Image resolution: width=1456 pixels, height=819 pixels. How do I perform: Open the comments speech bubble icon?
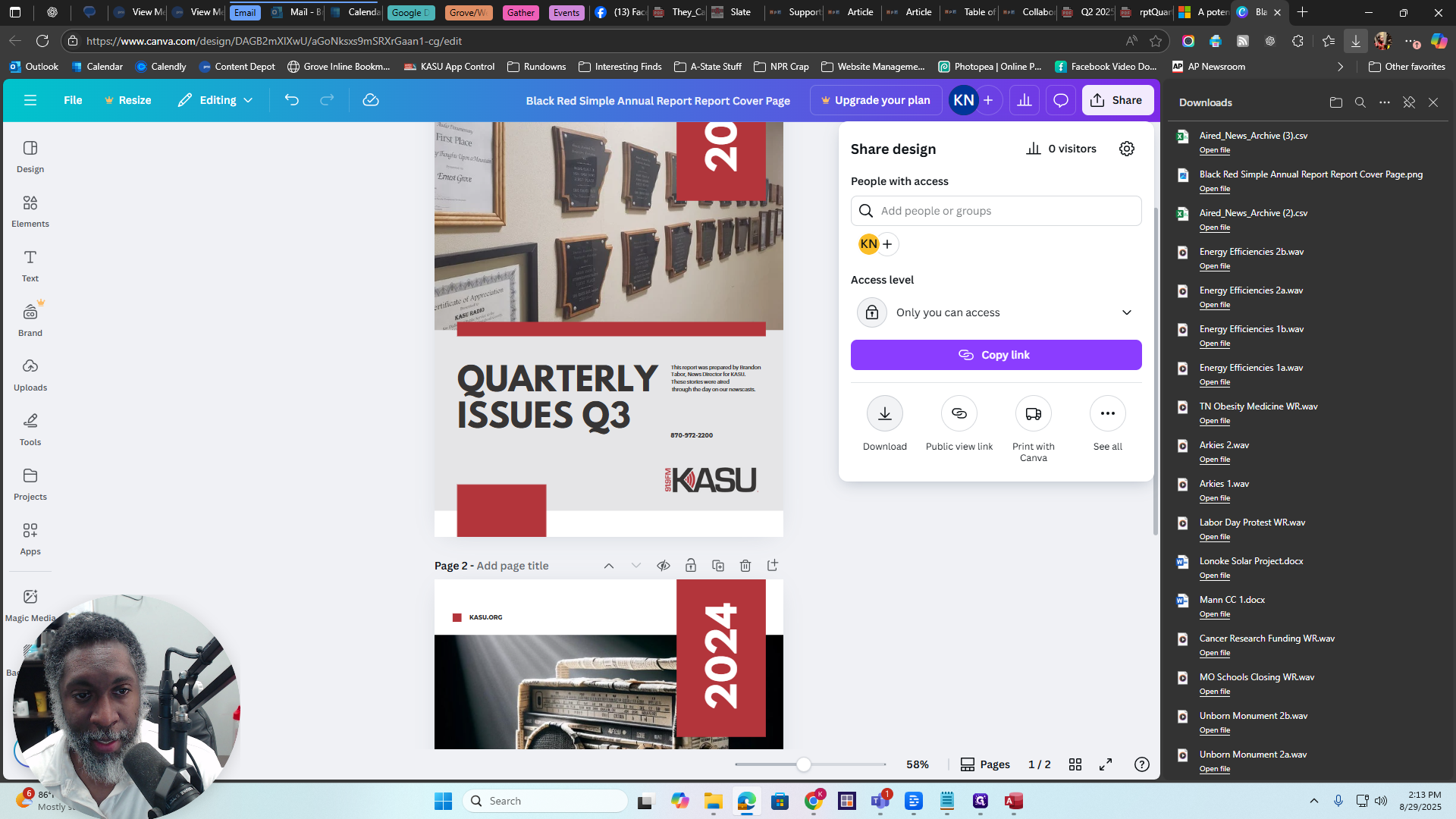(1060, 100)
